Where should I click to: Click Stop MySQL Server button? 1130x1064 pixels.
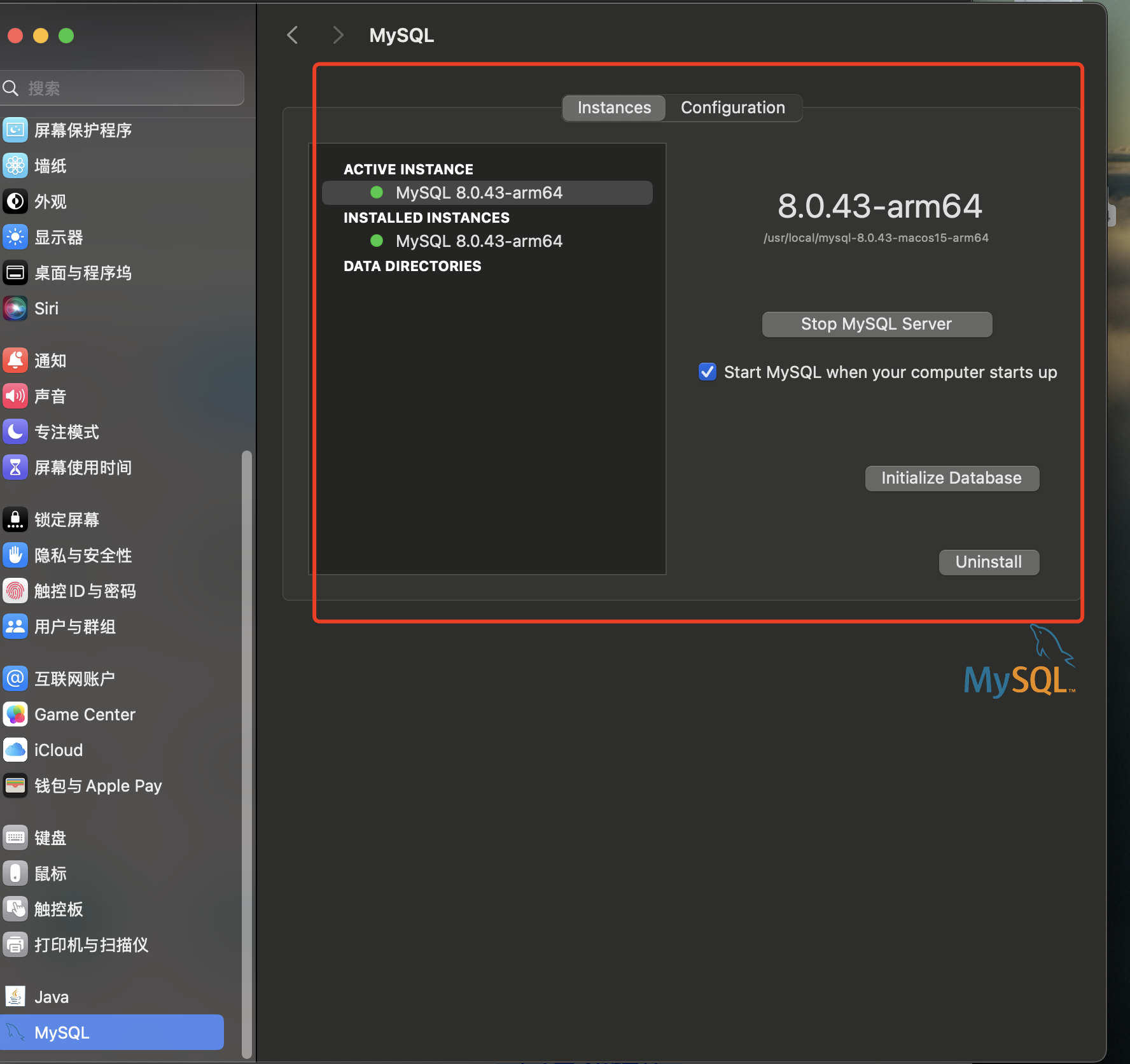tap(877, 324)
